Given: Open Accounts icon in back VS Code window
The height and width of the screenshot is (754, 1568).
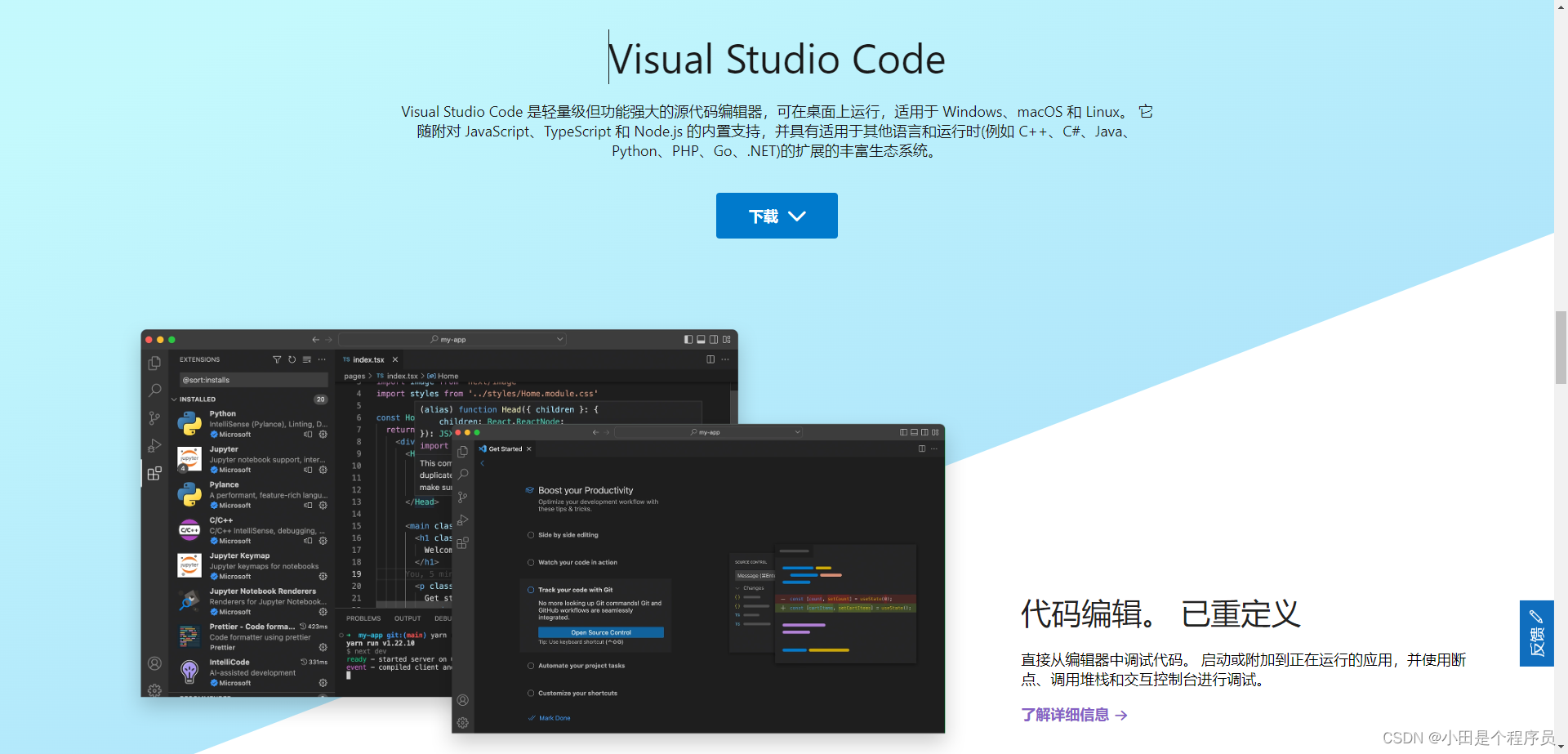Looking at the screenshot, I should tap(154, 663).
